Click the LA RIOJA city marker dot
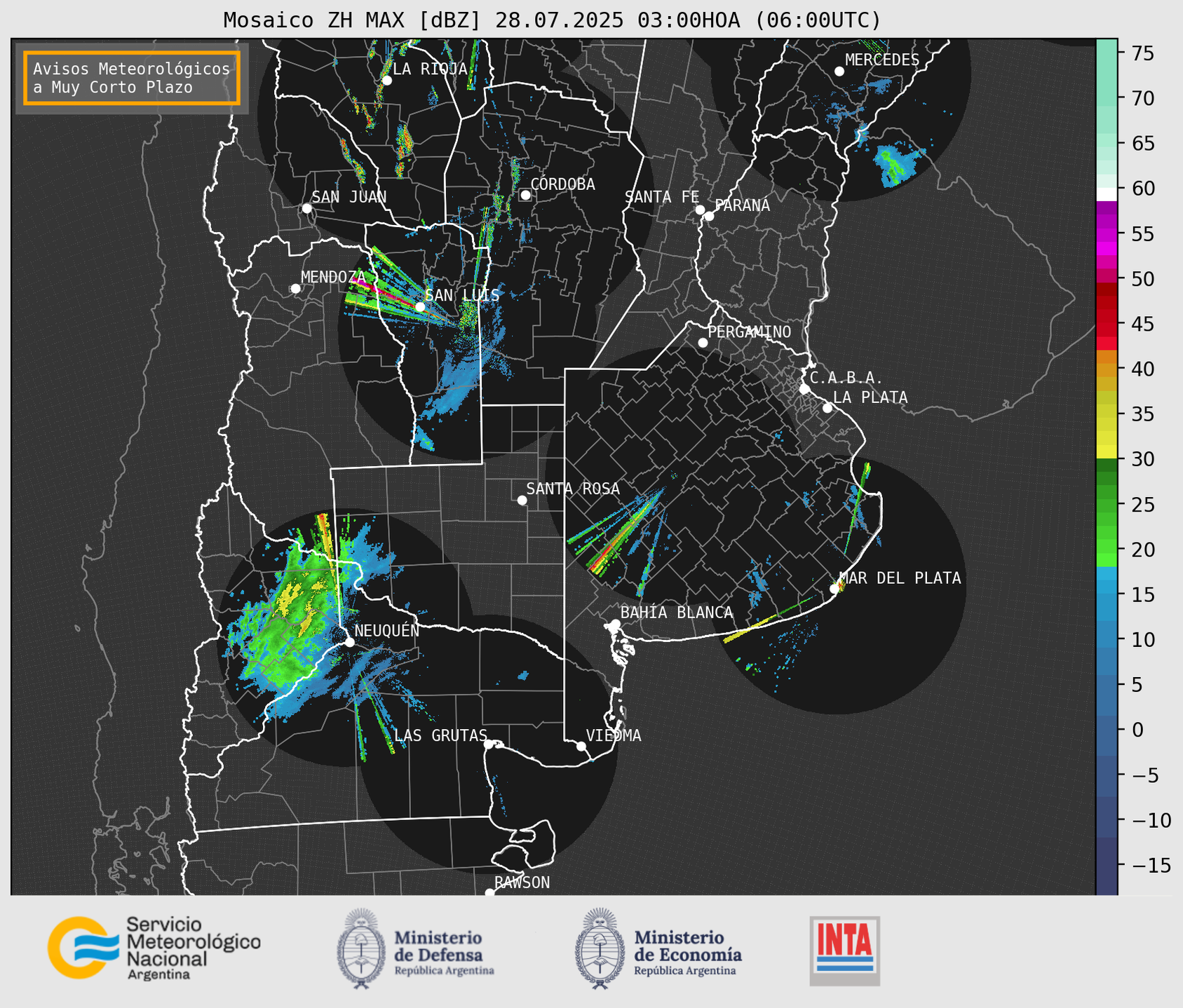 click(x=386, y=81)
